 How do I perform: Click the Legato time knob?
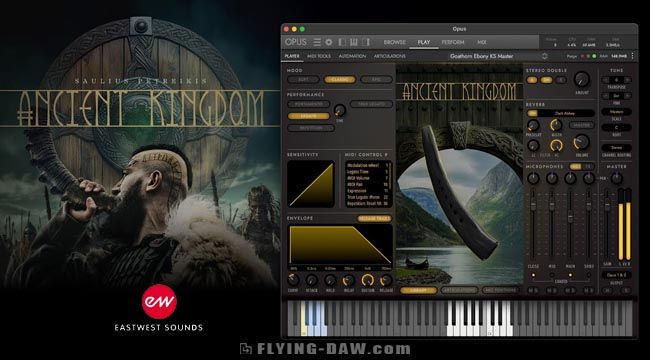tap(340, 110)
